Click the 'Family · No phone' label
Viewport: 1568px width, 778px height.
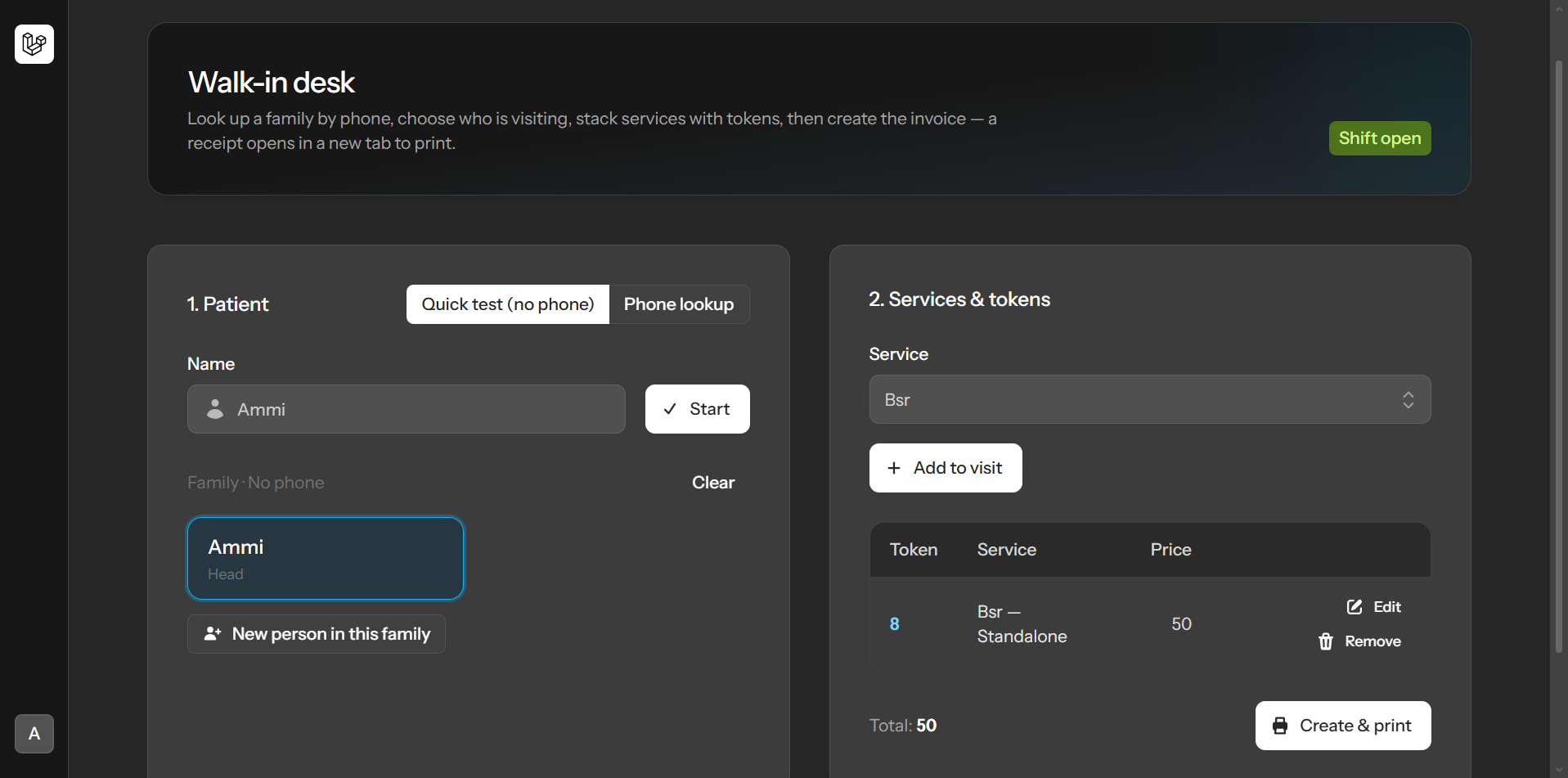tap(256, 483)
